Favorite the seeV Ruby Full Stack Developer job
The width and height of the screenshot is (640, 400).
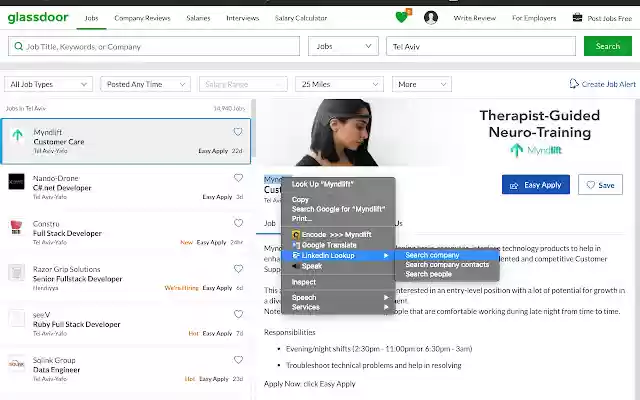238,314
